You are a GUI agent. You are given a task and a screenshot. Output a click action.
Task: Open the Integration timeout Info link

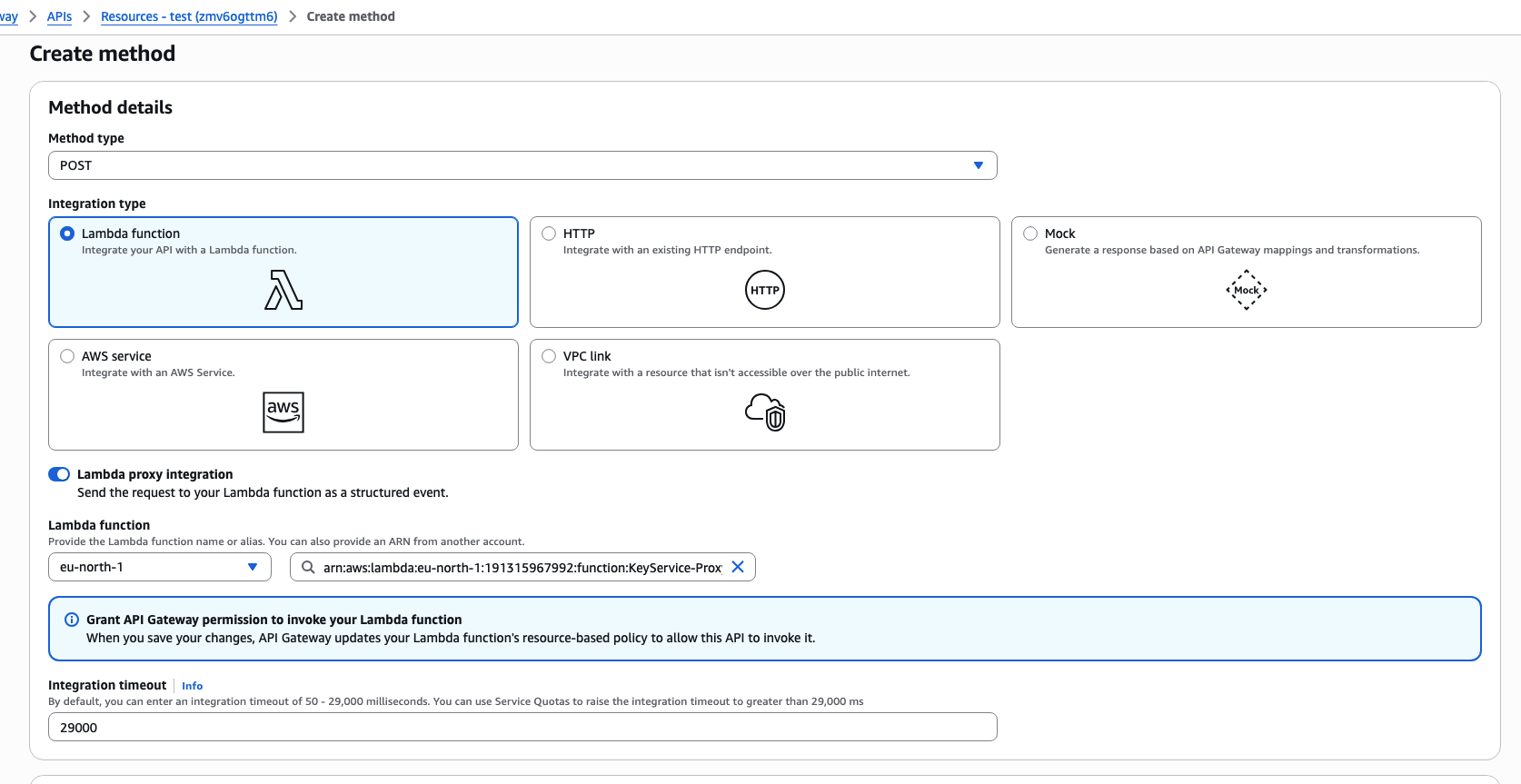point(192,686)
